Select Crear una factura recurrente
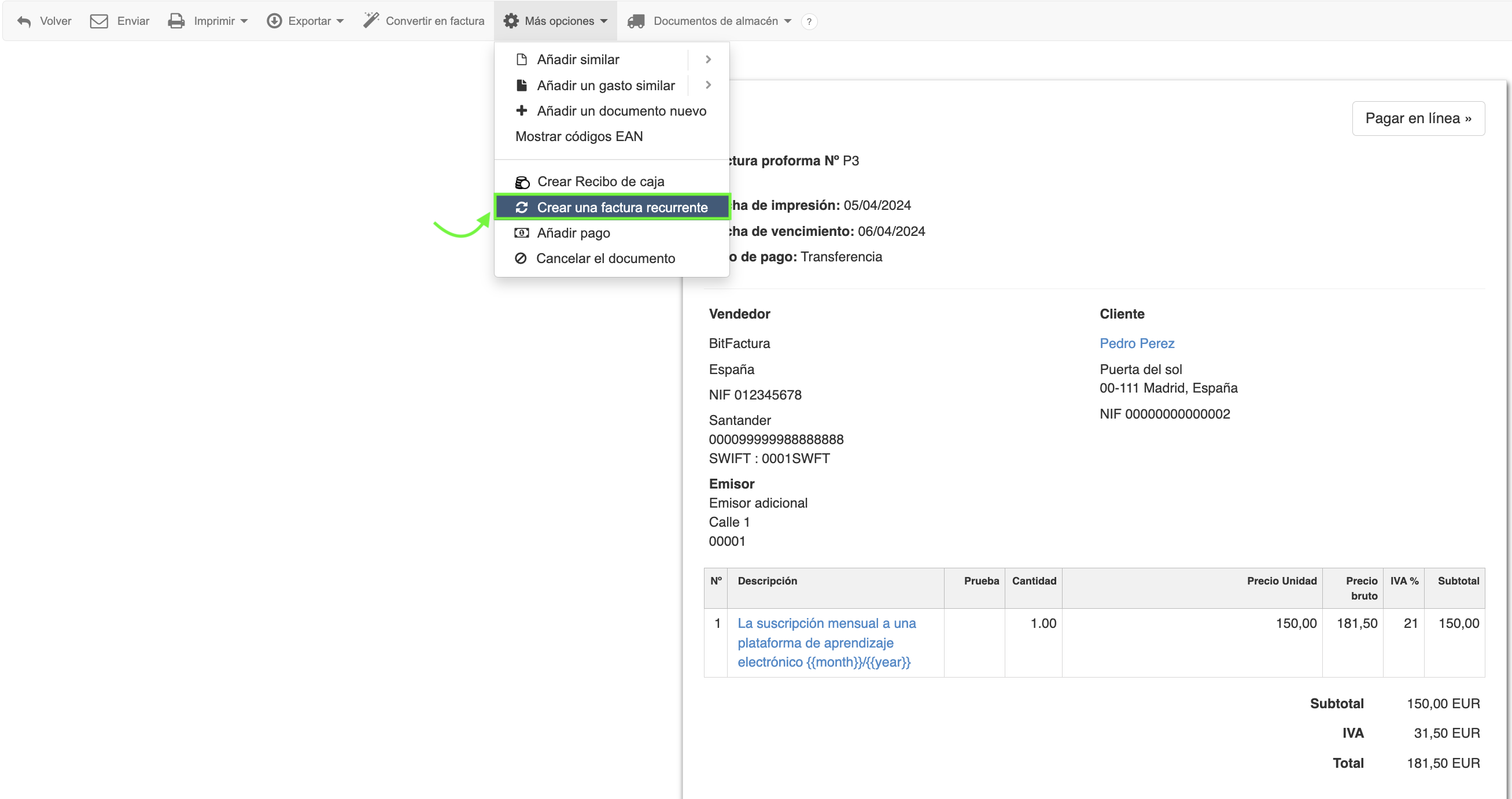This screenshot has height=799, width=1512. (x=622, y=207)
